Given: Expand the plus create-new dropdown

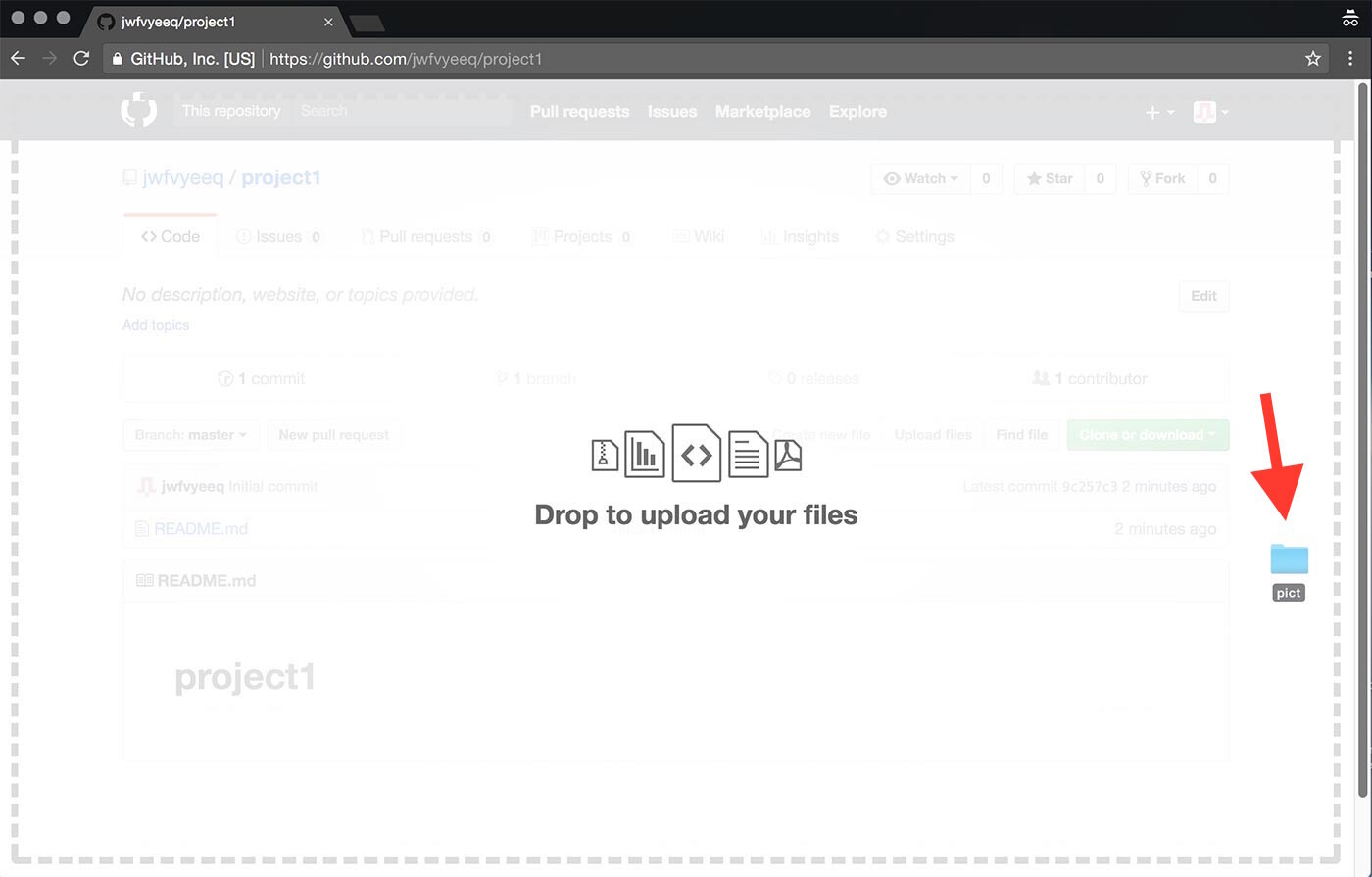Looking at the screenshot, I should tap(1160, 113).
